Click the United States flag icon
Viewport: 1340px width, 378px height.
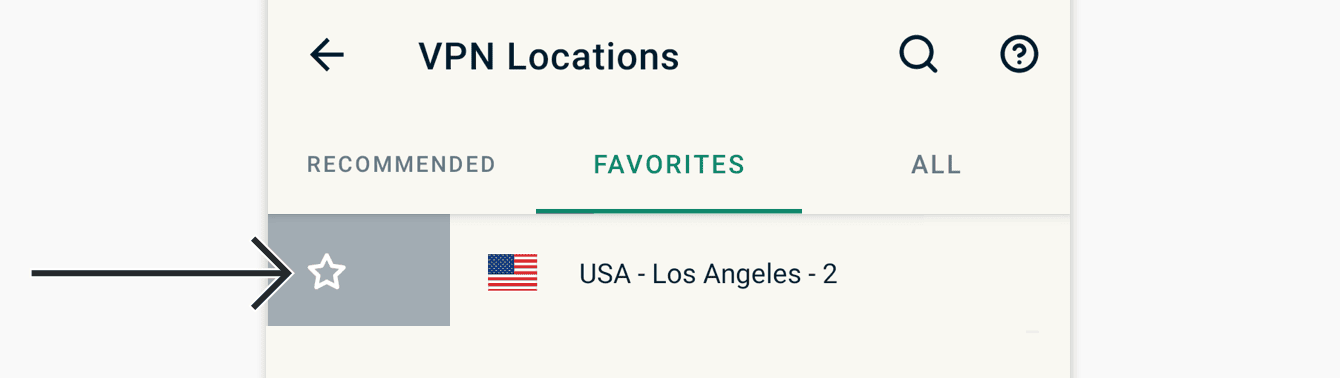512,272
